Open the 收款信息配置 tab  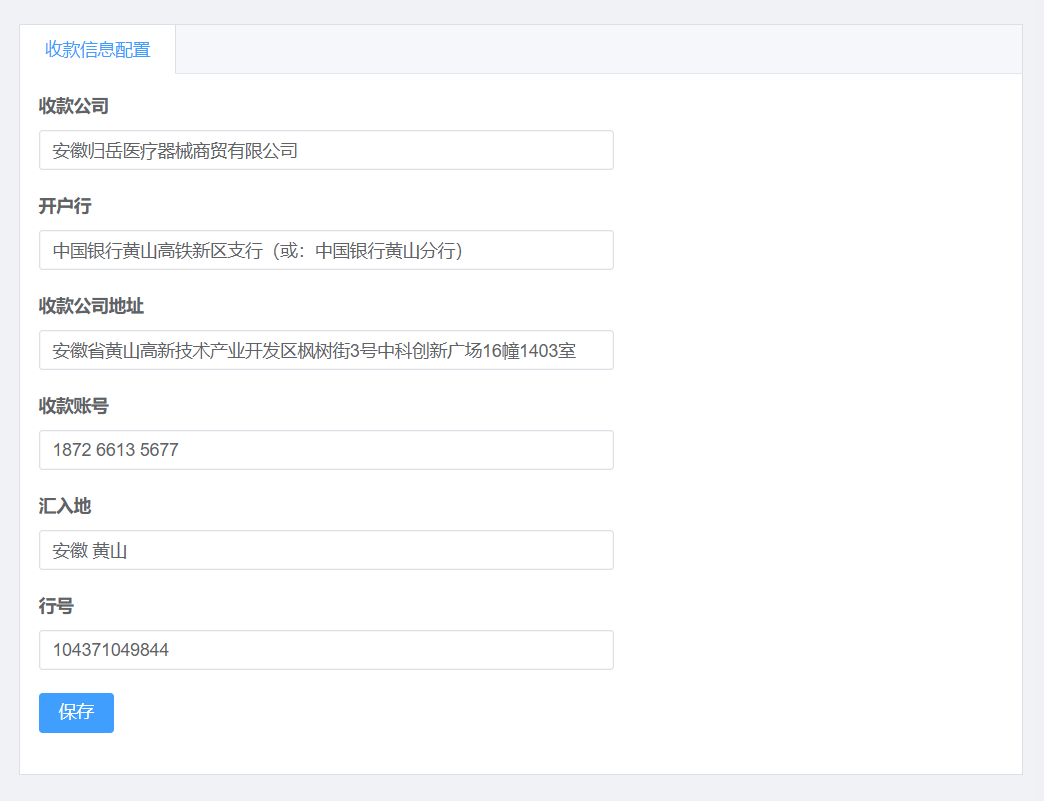click(x=98, y=49)
